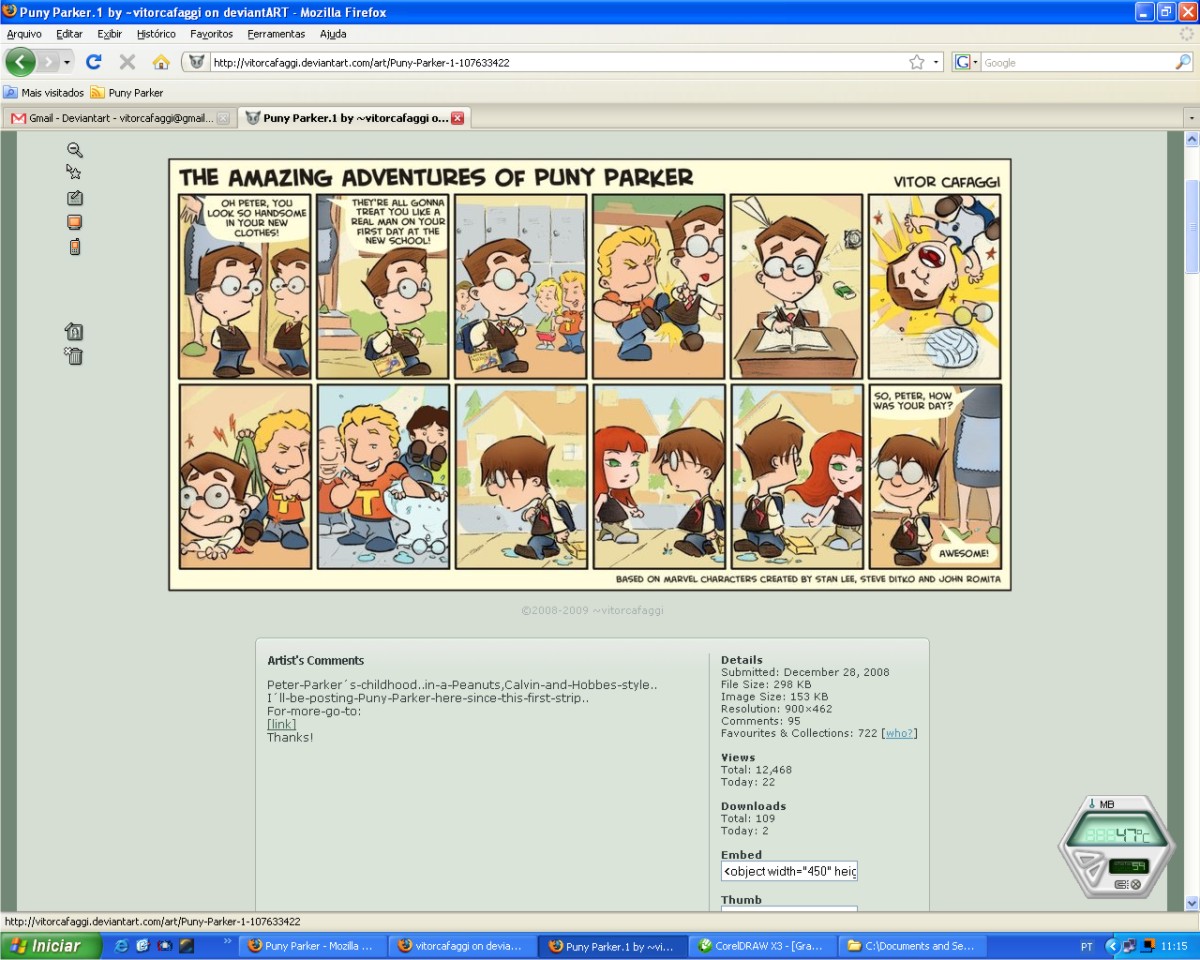Image resolution: width=1200 pixels, height=960 pixels.
Task: Open the Editar menu
Action: tap(69, 34)
